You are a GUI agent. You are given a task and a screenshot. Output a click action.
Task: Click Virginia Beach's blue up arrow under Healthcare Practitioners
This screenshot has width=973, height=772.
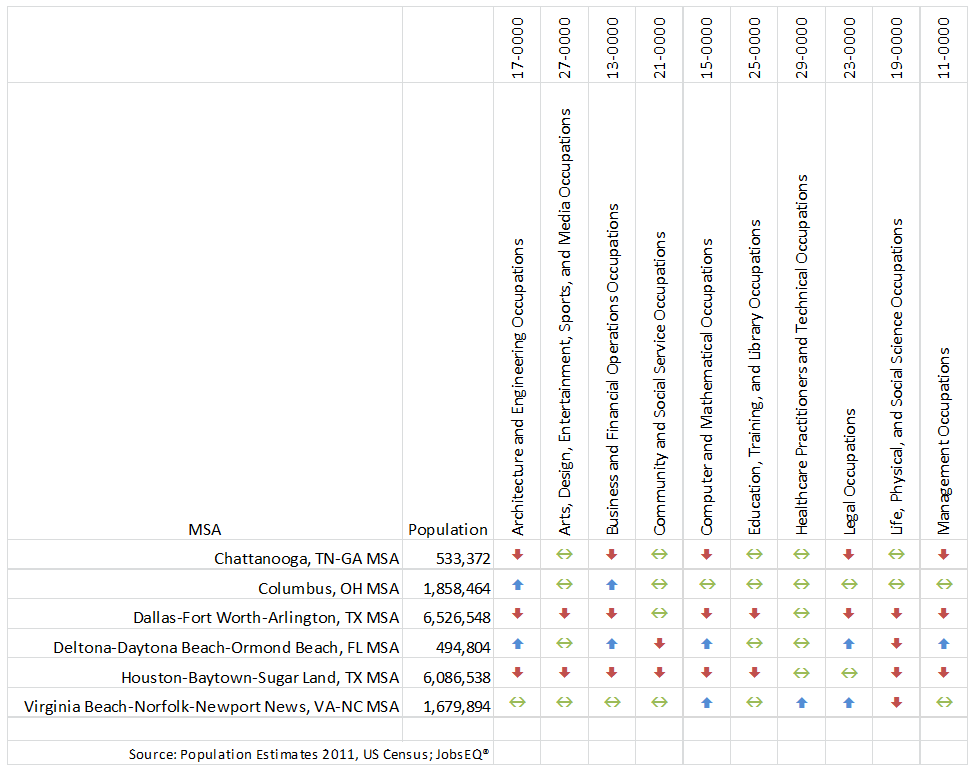click(x=802, y=702)
